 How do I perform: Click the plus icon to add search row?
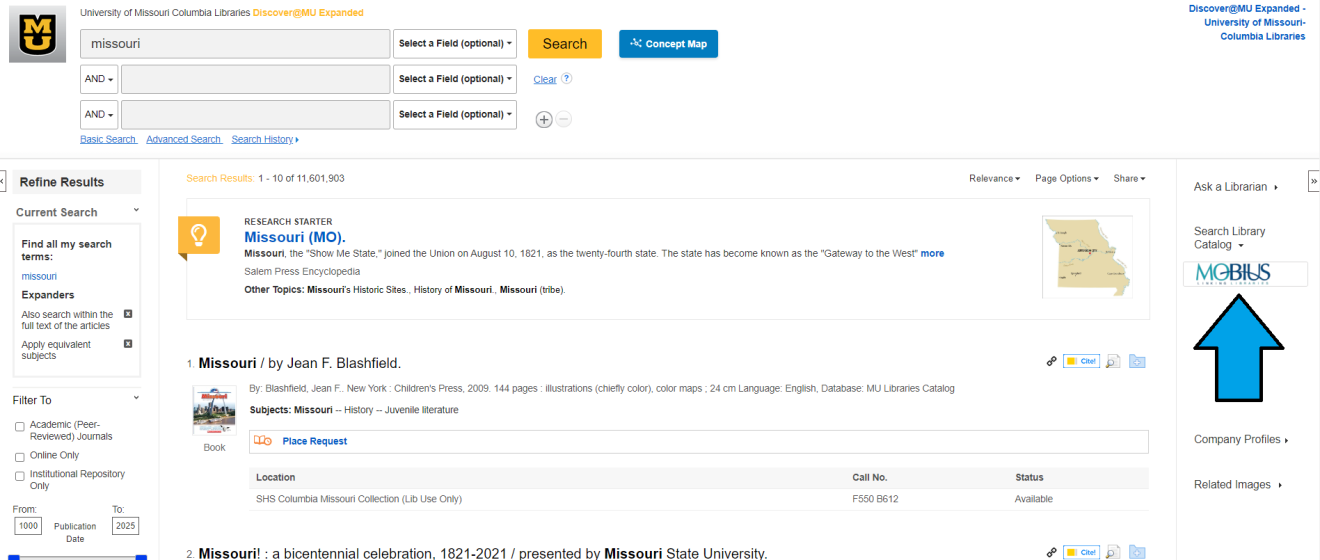pyautogui.click(x=544, y=119)
